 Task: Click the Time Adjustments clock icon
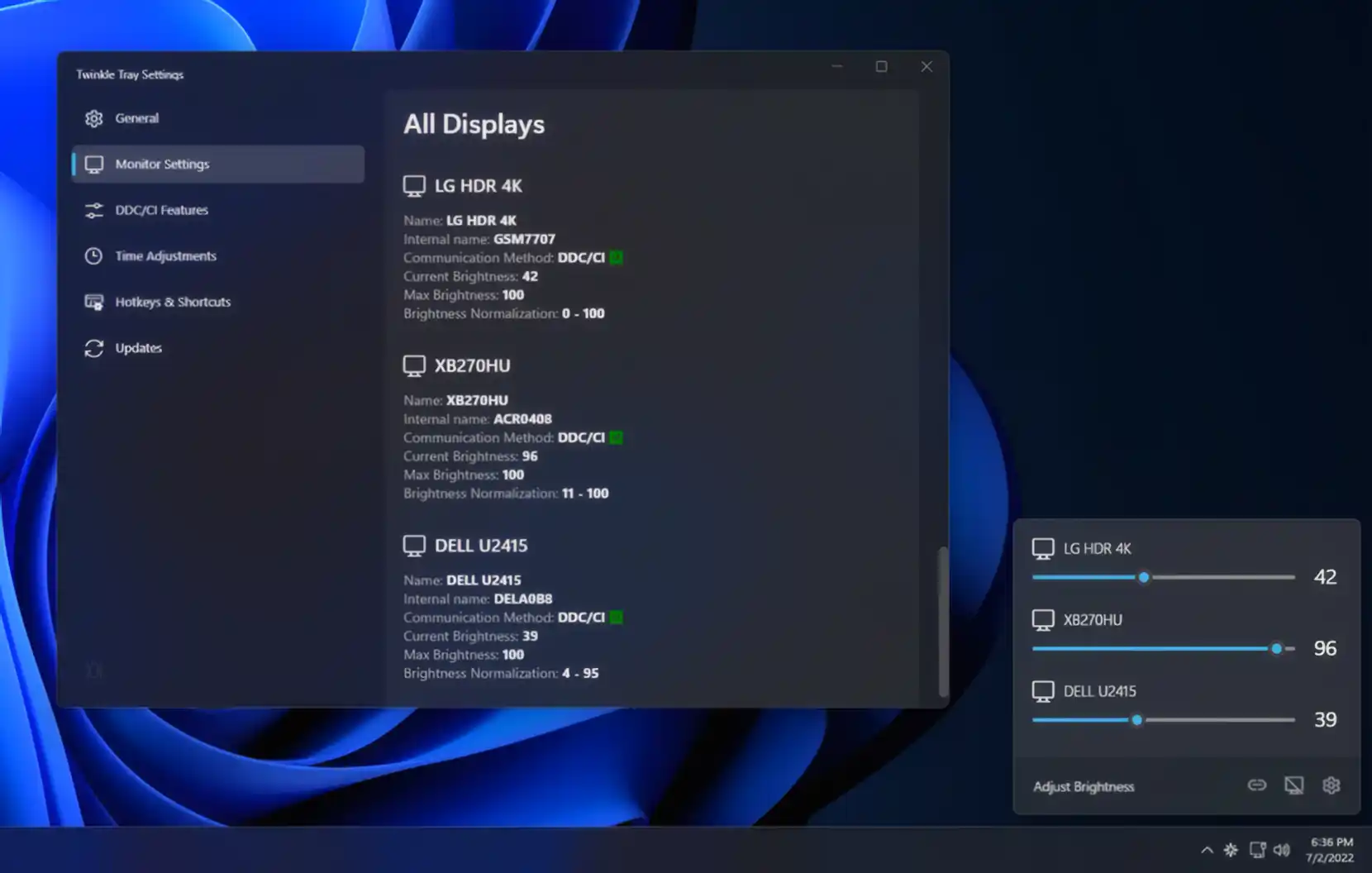pyautogui.click(x=94, y=255)
